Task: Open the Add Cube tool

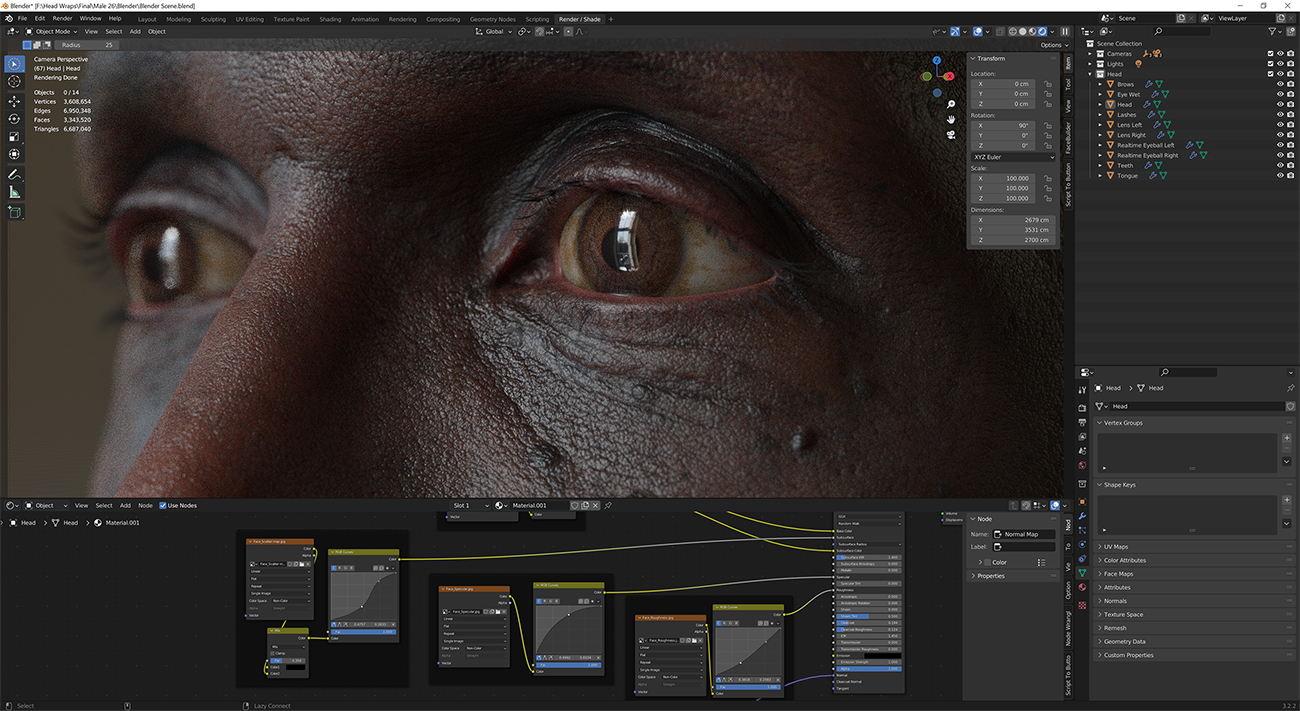Action: [x=14, y=211]
